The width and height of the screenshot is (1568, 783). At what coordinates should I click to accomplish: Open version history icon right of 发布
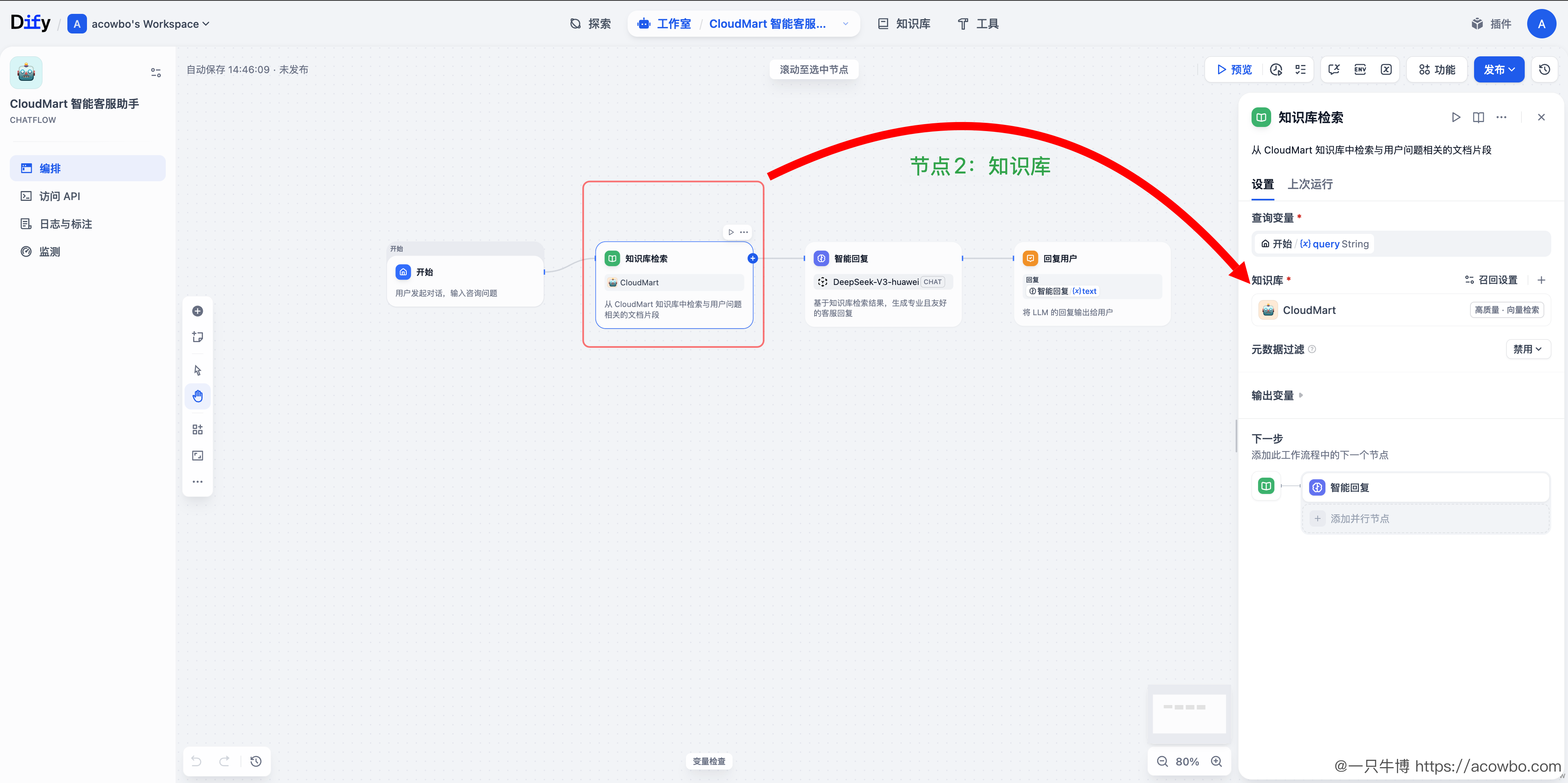click(x=1544, y=69)
